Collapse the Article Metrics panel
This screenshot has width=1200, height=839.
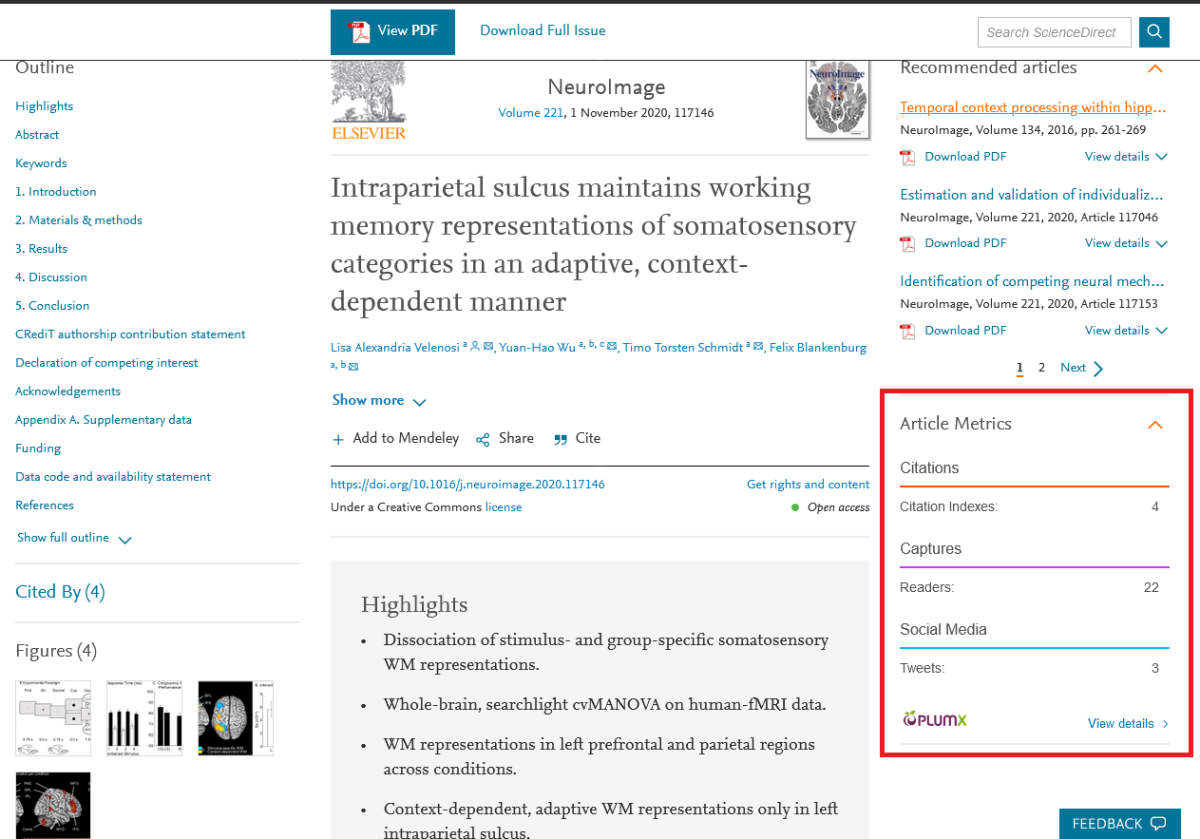pos(1155,424)
